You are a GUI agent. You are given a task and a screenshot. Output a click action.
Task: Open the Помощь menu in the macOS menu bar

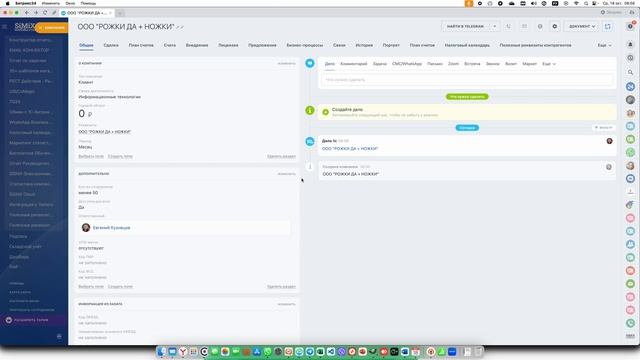[x=88, y=3]
